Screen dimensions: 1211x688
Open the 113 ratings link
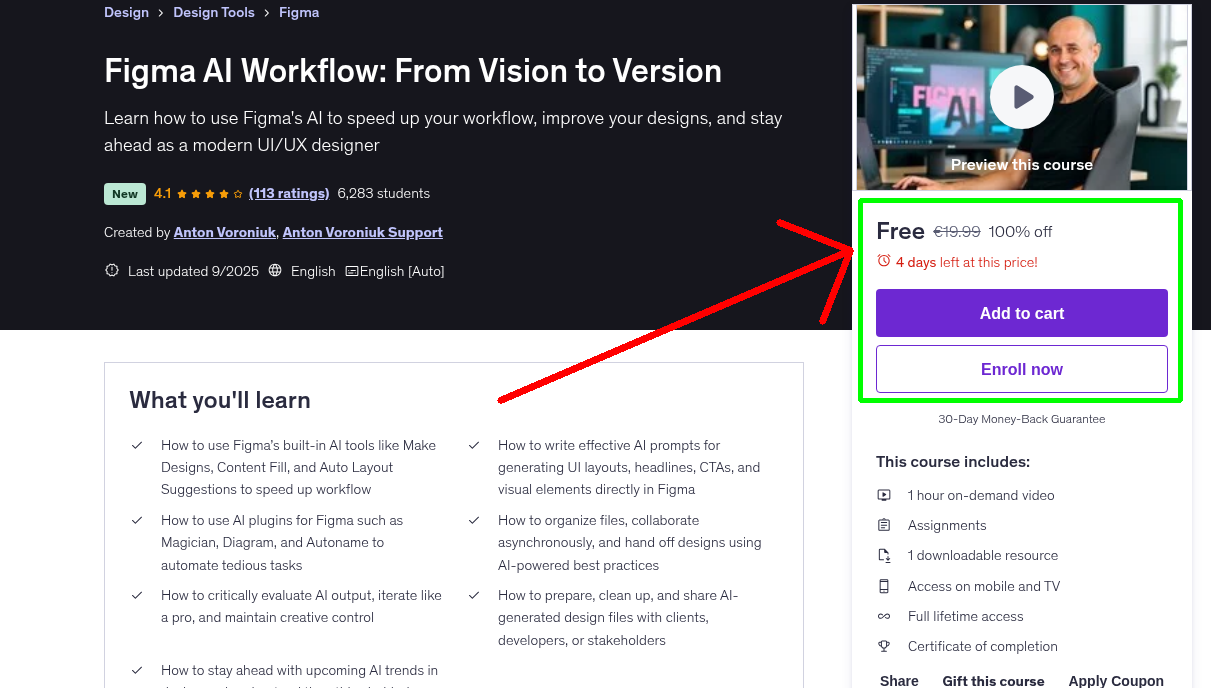point(289,194)
